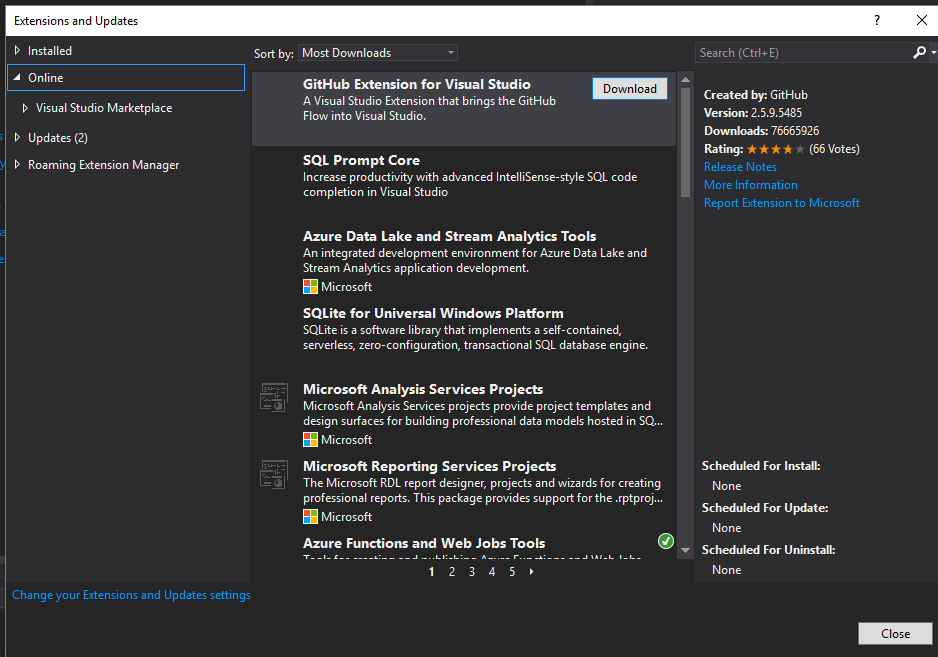Image resolution: width=938 pixels, height=657 pixels.
Task: Click the Scheduled For Update heading
Action: [x=765, y=507]
